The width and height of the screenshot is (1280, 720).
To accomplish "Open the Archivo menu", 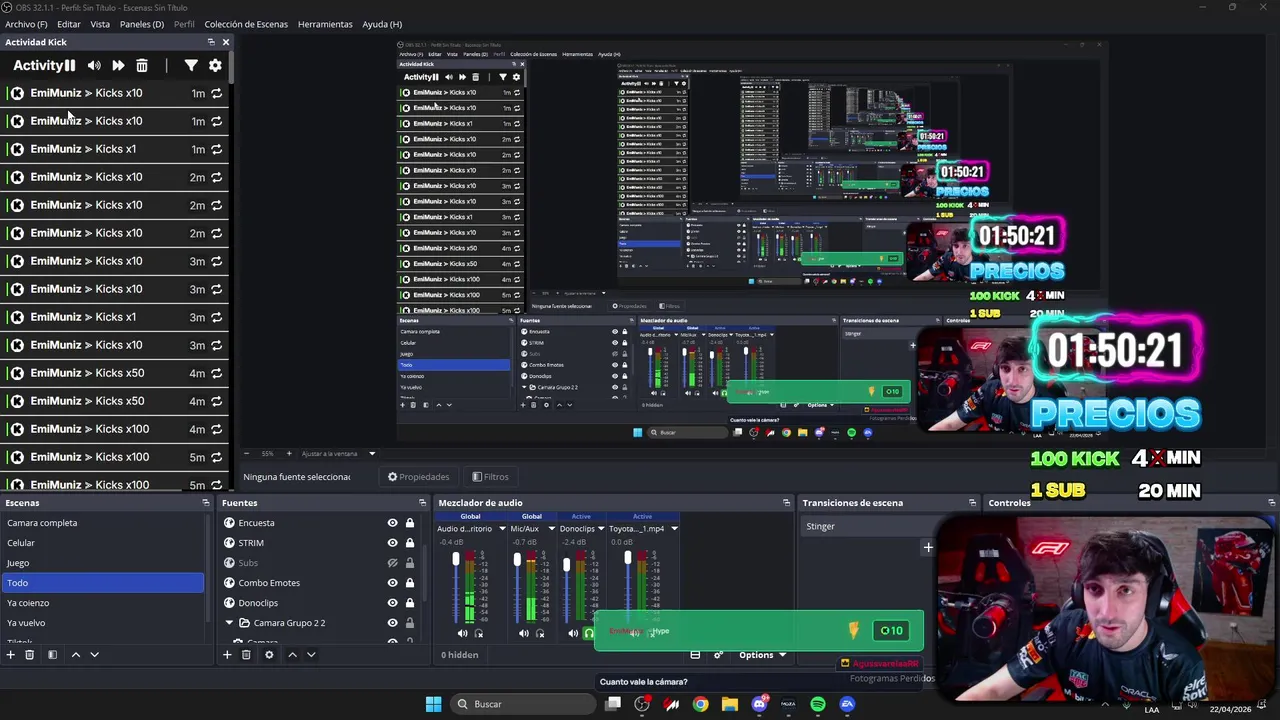I will (x=26, y=24).
